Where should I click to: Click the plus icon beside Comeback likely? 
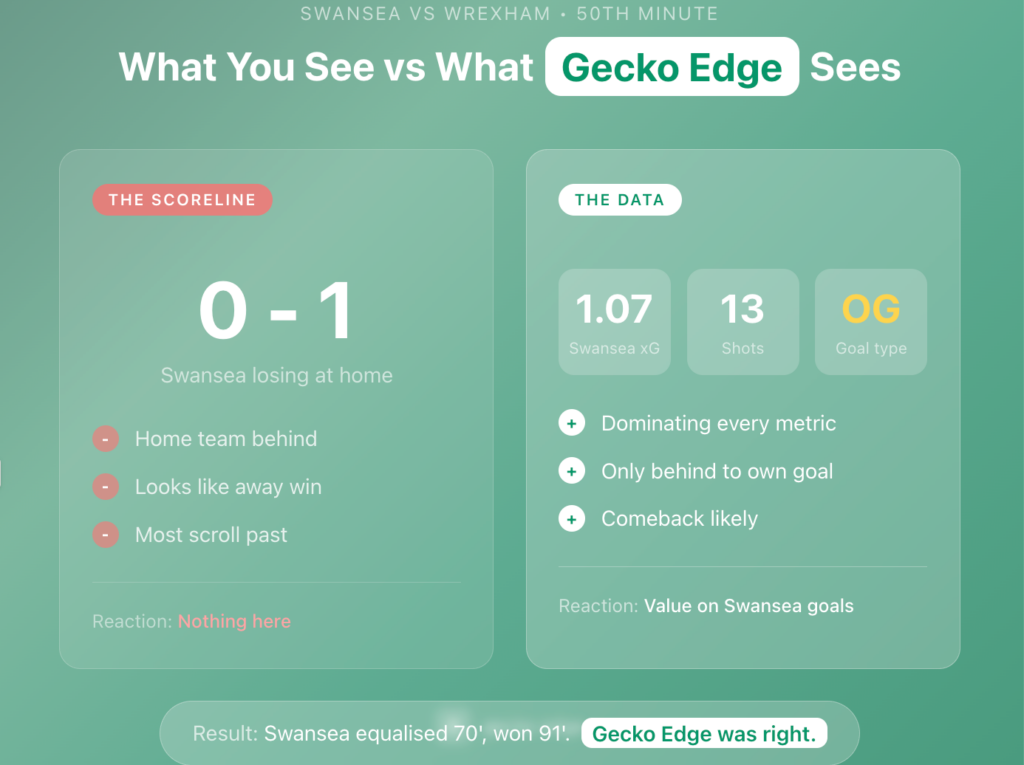[571, 519]
